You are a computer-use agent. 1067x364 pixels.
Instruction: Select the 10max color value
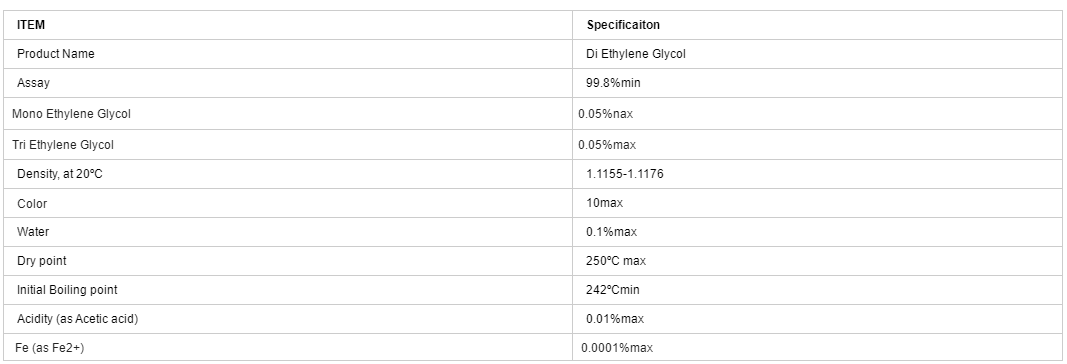coord(604,203)
